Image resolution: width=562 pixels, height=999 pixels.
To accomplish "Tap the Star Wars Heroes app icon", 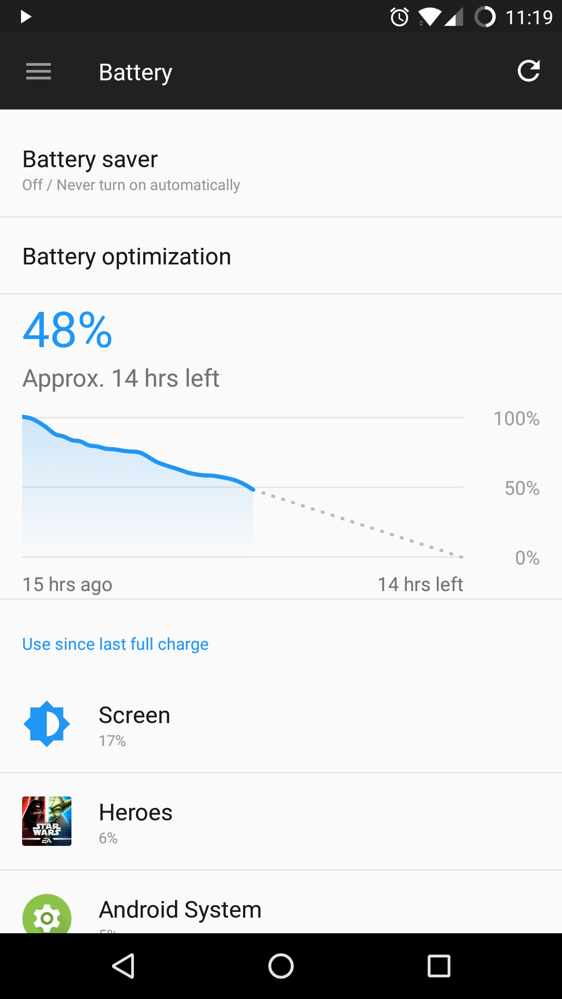I will (x=47, y=821).
